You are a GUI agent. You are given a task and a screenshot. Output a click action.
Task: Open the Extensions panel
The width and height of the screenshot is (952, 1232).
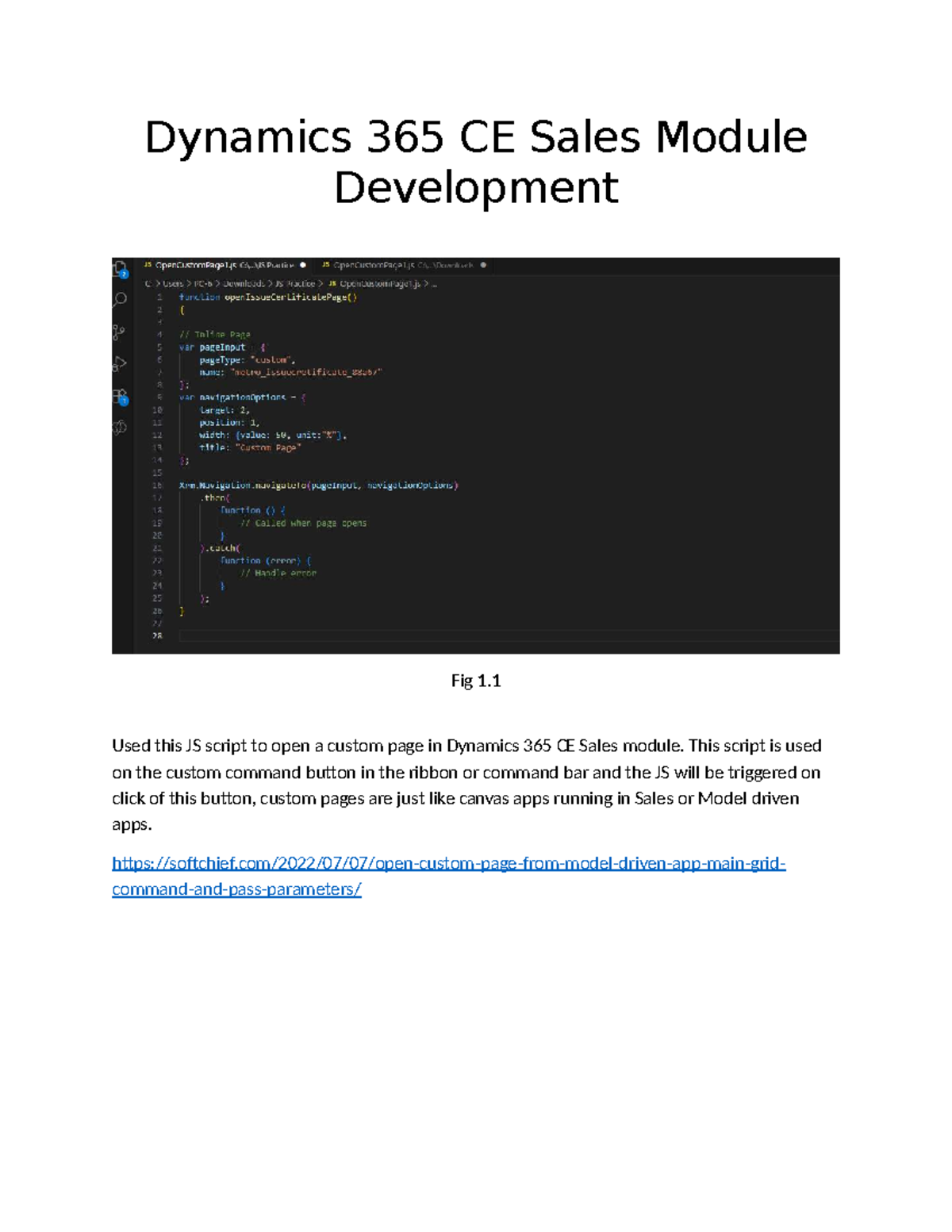[x=119, y=393]
